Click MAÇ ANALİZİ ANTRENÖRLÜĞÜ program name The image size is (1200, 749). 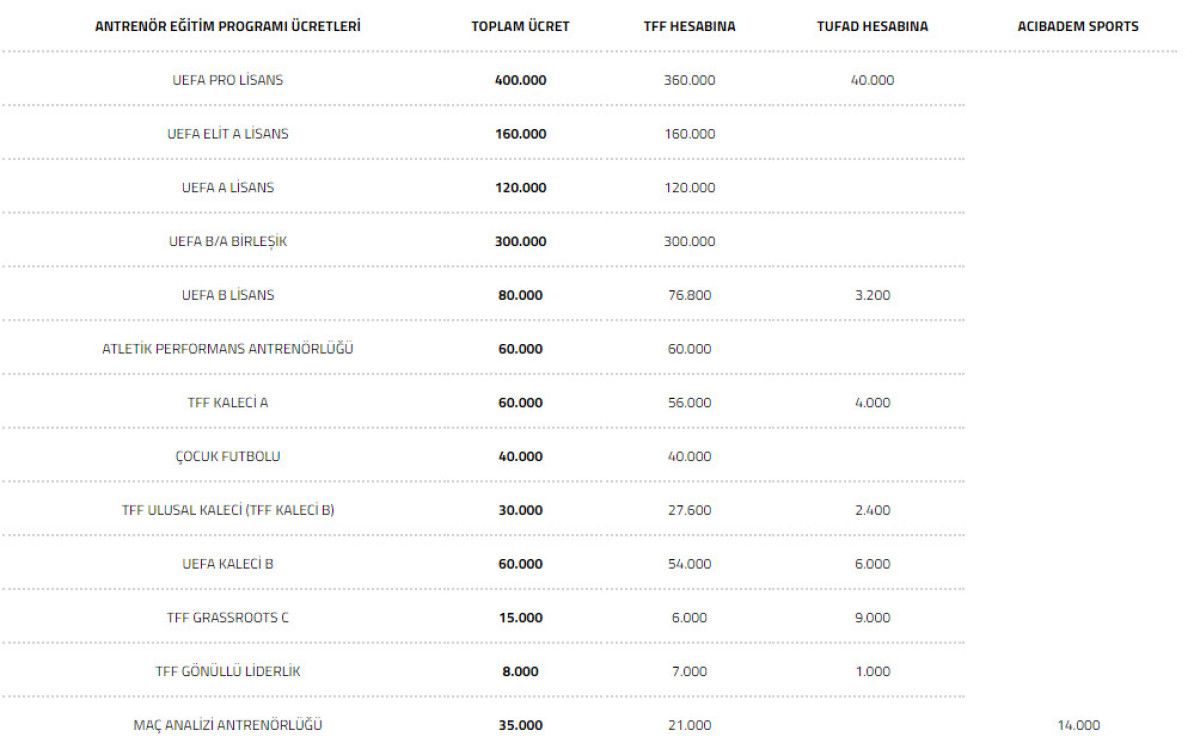click(228, 725)
